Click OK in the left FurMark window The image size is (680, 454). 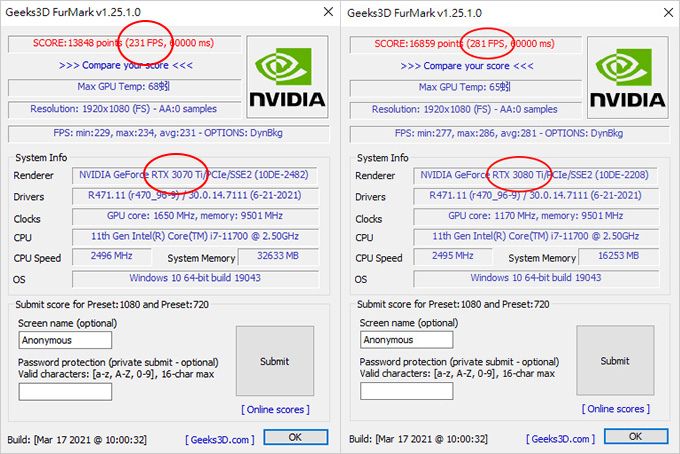click(295, 437)
